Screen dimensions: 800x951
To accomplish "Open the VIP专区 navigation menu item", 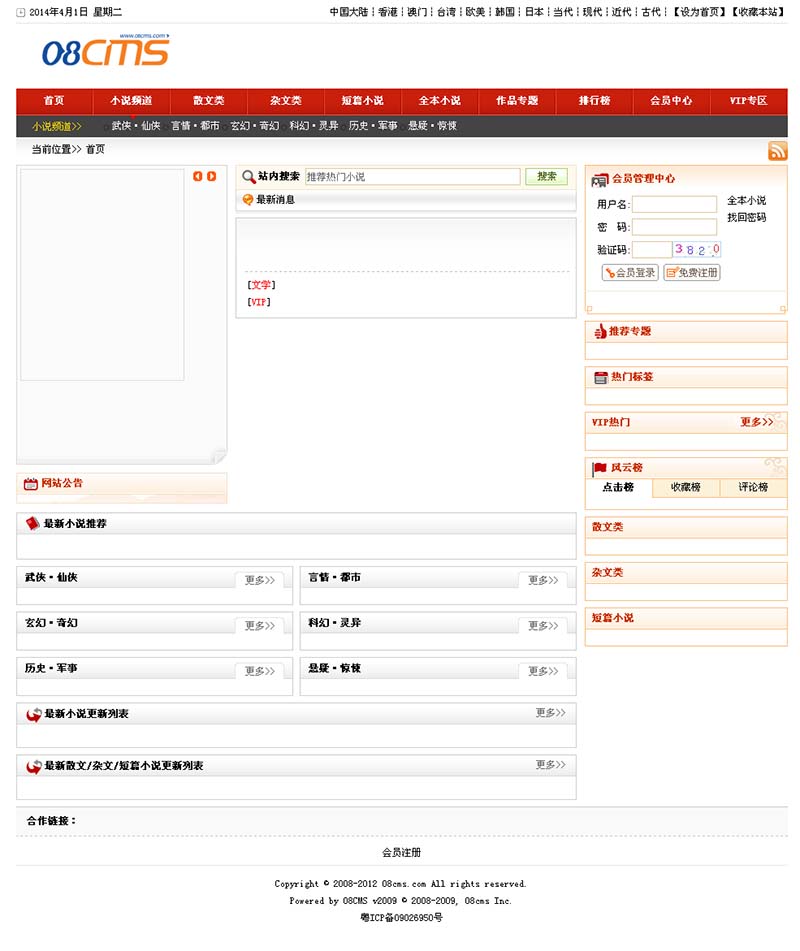I will click(748, 101).
